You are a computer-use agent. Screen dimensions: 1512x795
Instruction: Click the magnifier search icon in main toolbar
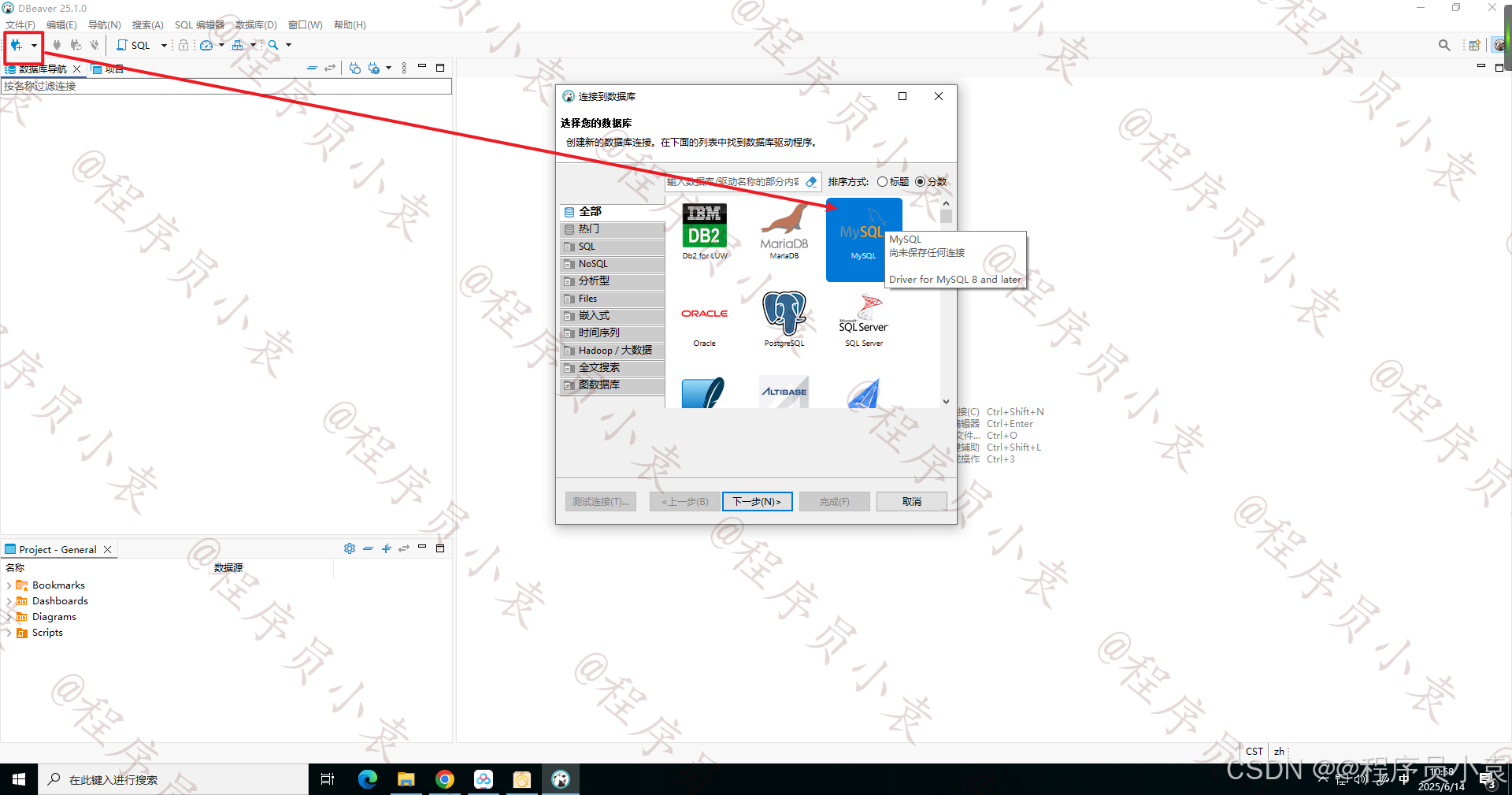(x=273, y=45)
